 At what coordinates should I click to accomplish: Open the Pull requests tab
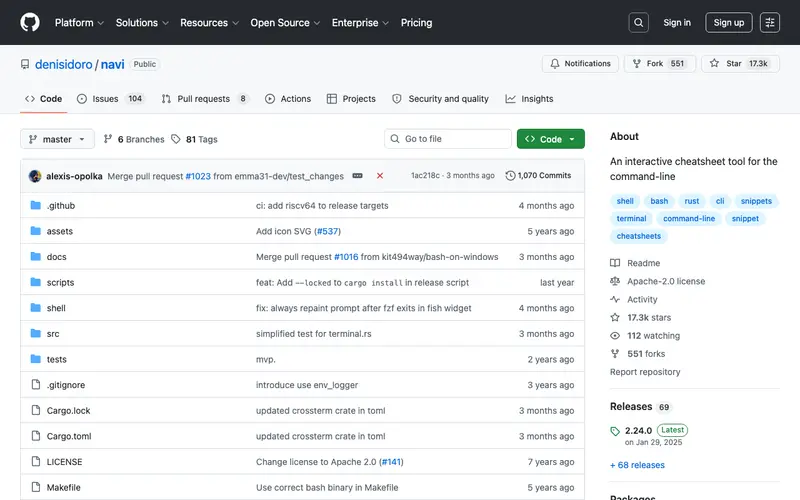pos(205,99)
